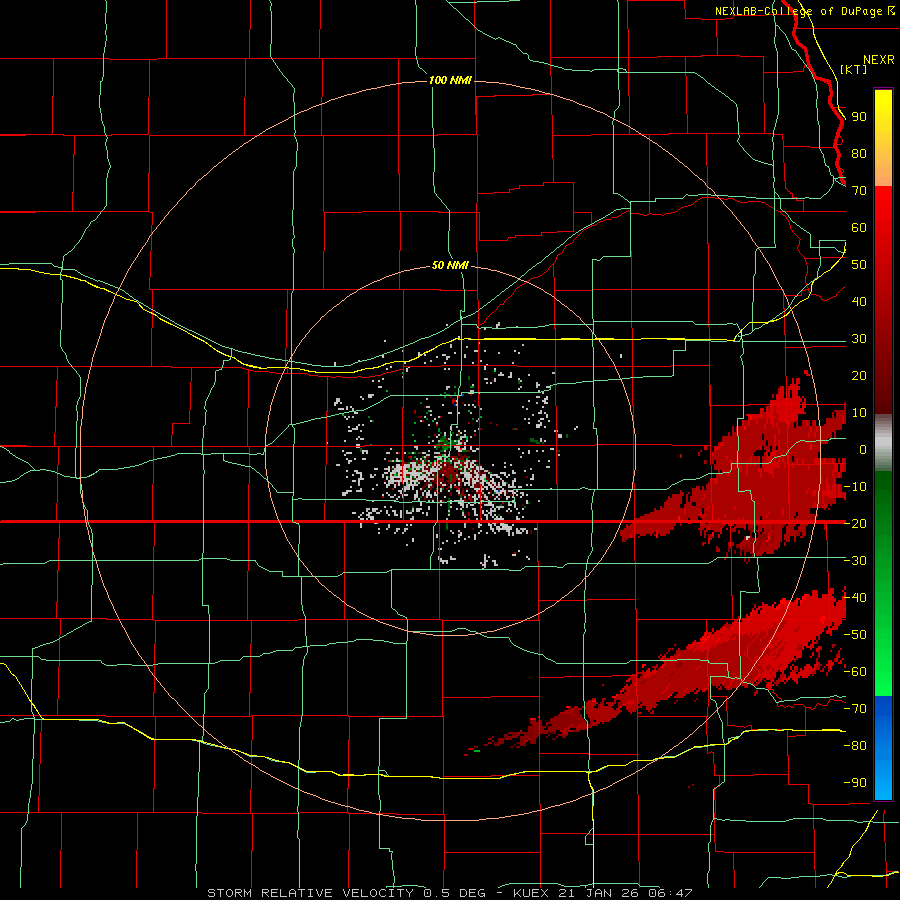Viewport: 900px width, 900px height.
Task: Click the NEXR label above the color scale
Action: pyautogui.click(x=879, y=60)
